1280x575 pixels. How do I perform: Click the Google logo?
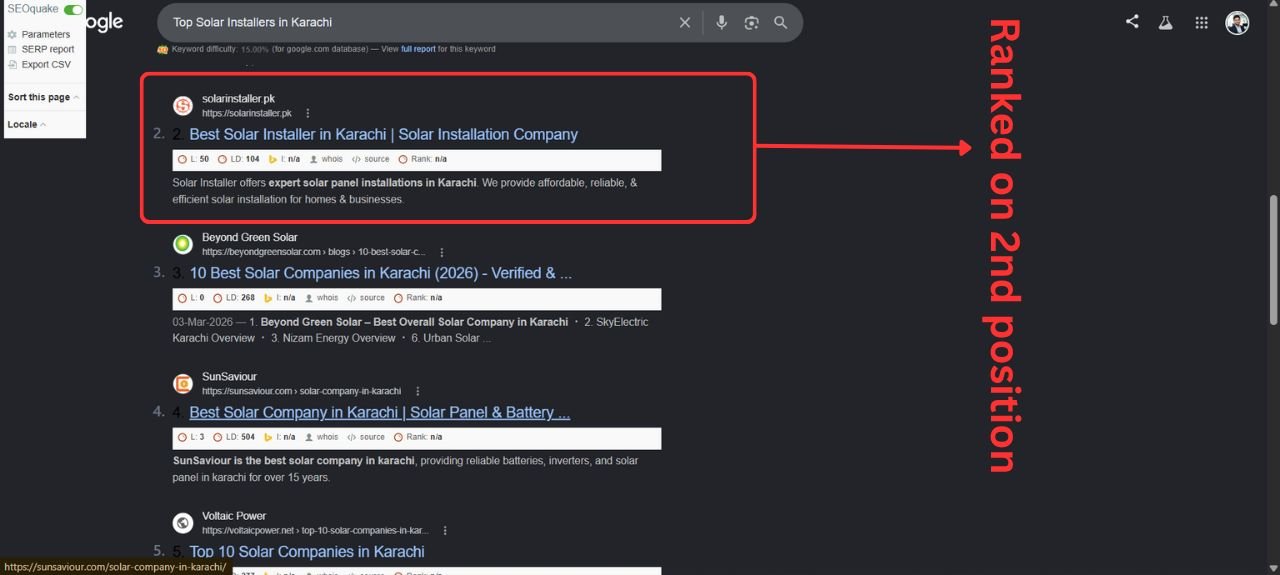pyautogui.click(x=105, y=22)
